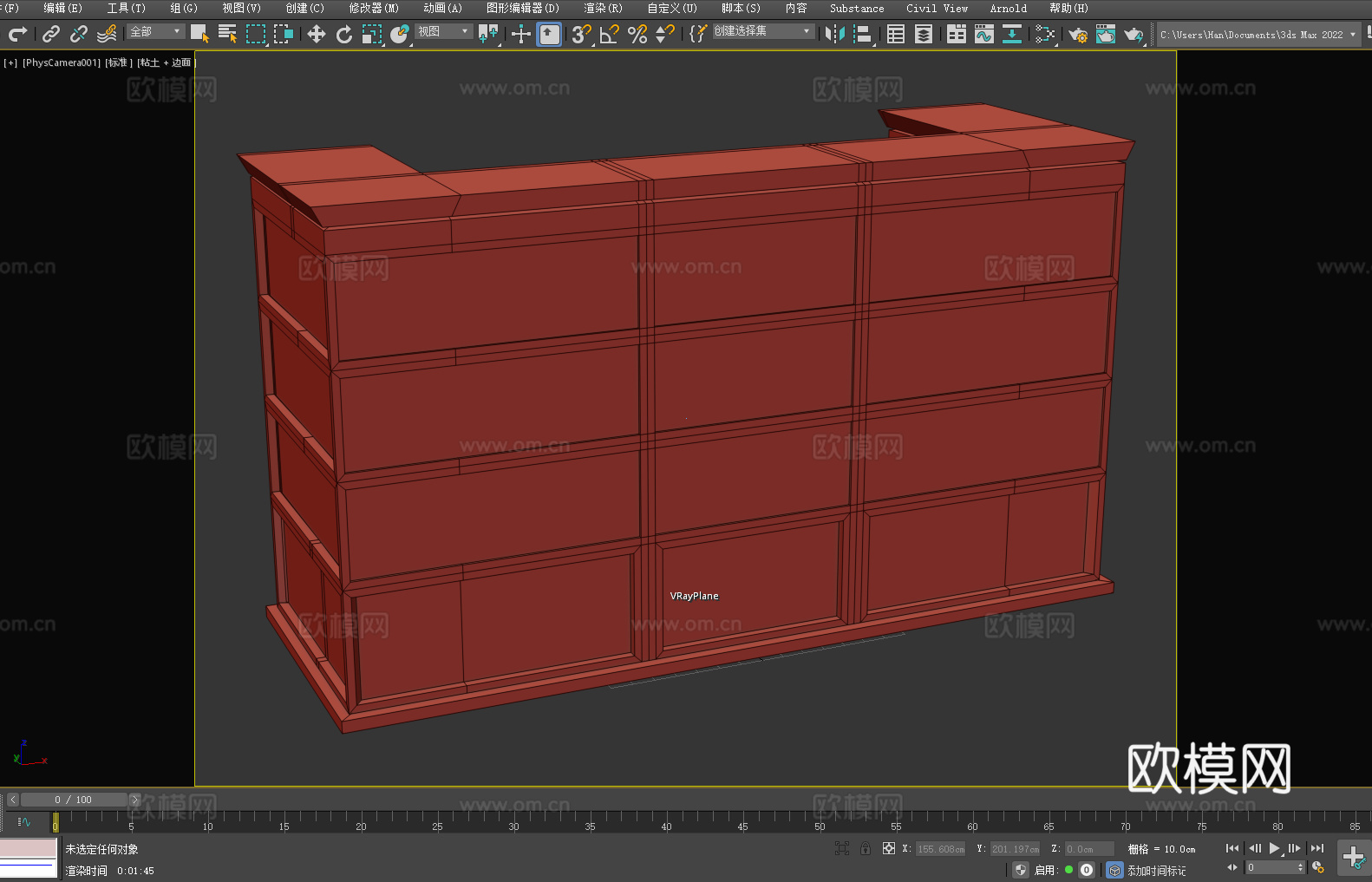The image size is (1372, 882).
Task: Open Curve Editor icon
Action: coord(984,34)
